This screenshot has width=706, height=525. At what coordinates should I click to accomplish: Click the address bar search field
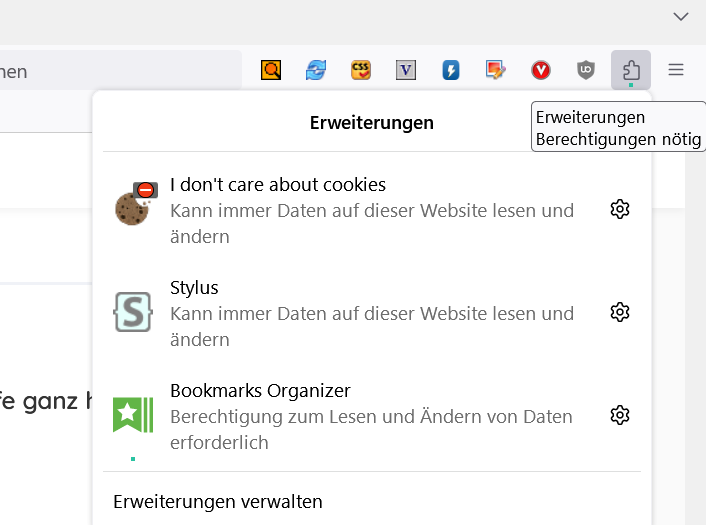120,72
